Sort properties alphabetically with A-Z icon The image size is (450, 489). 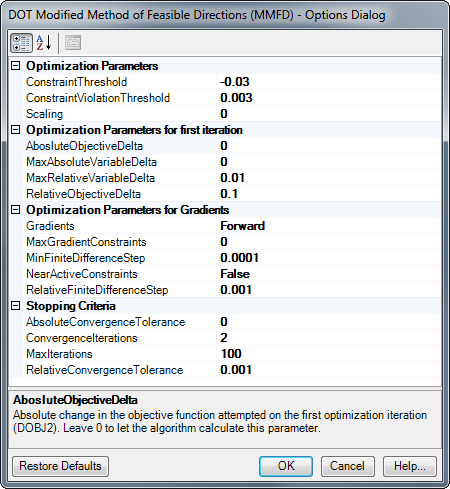coord(44,43)
